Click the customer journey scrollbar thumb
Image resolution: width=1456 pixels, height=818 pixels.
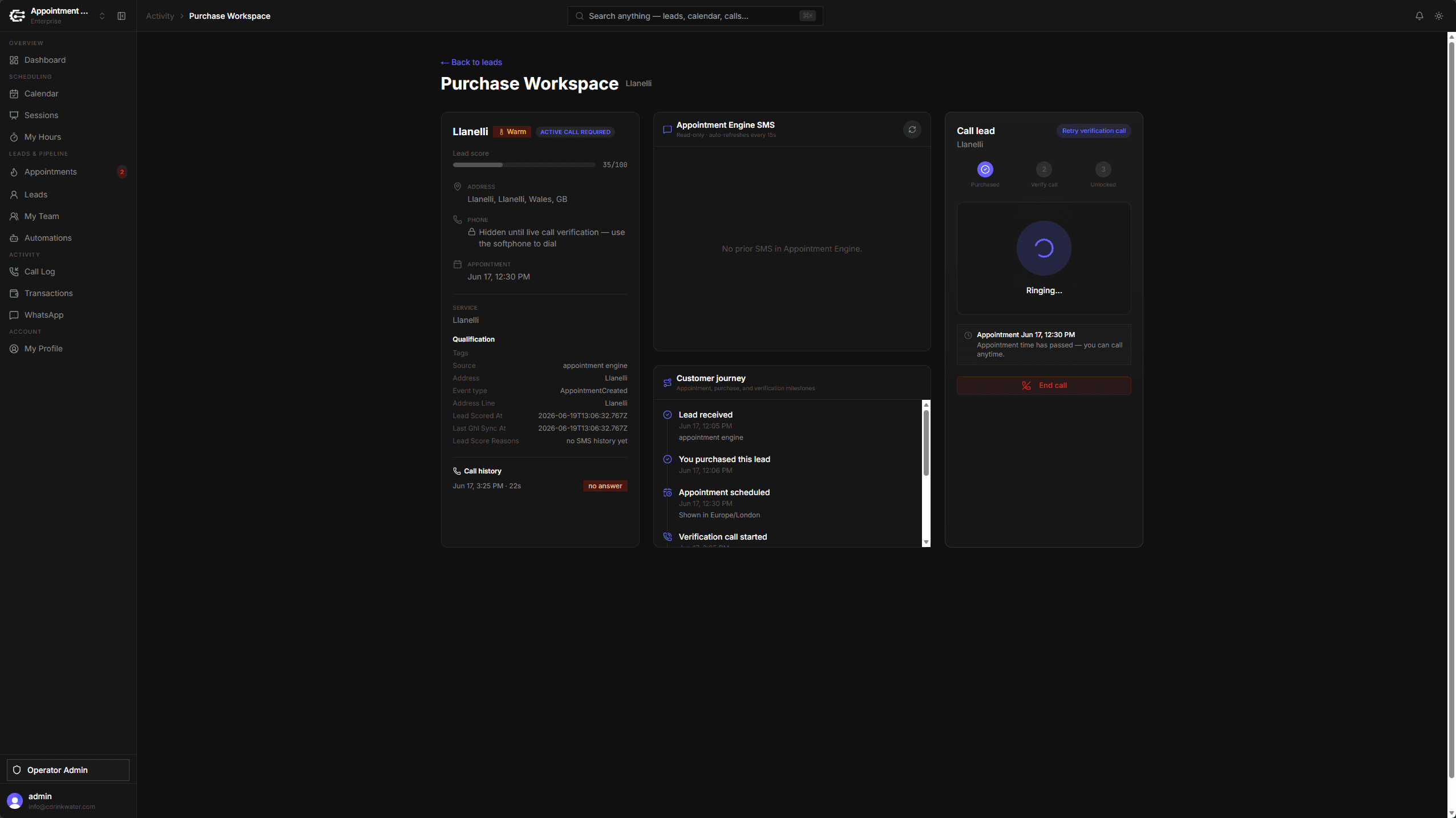tap(926, 443)
